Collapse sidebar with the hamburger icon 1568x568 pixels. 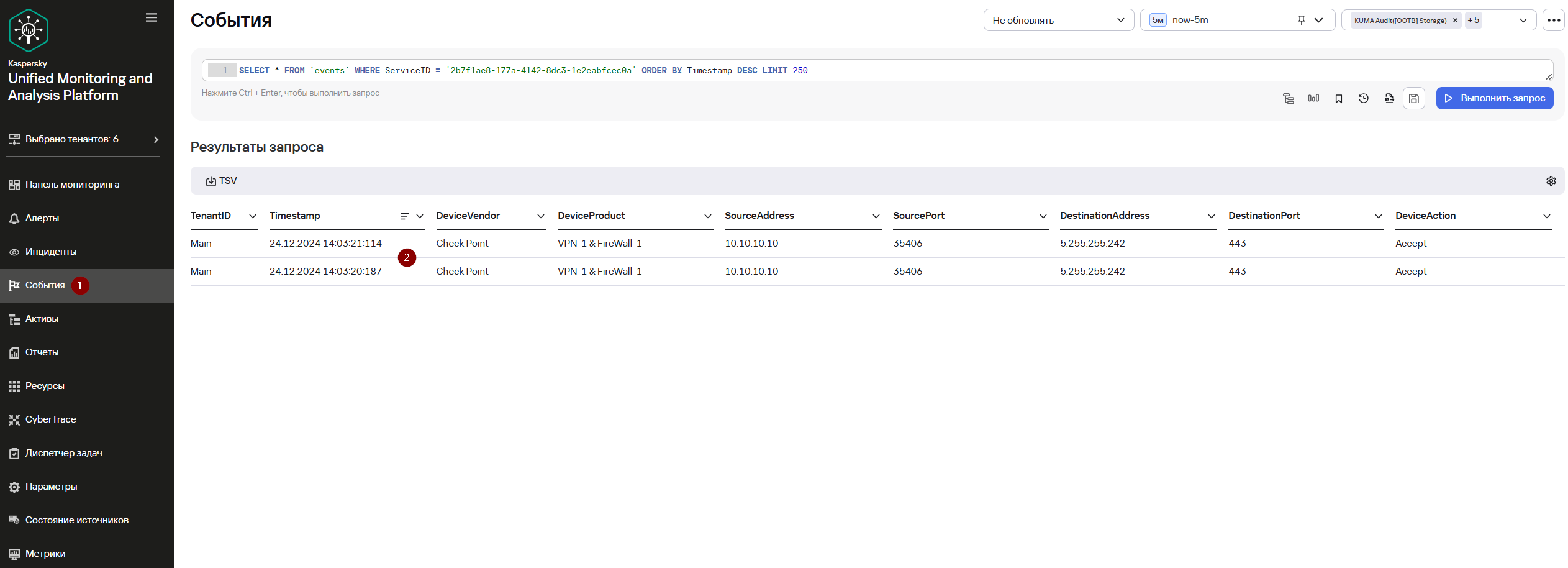(x=152, y=17)
